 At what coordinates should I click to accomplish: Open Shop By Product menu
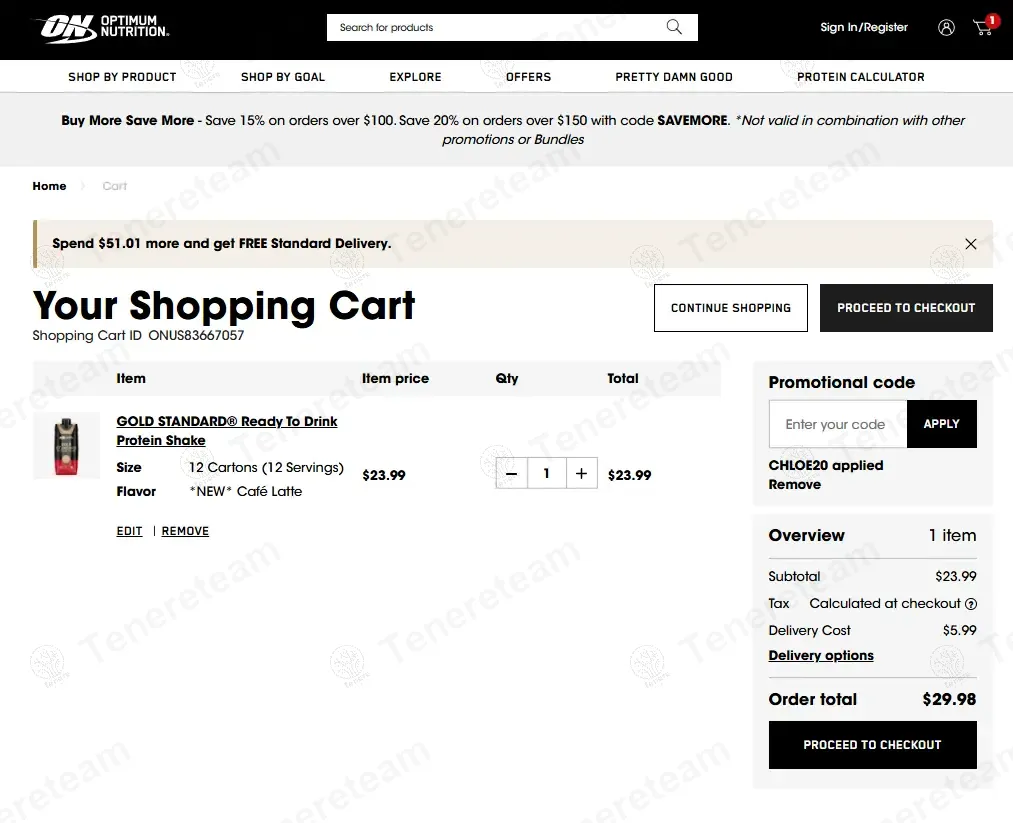tap(122, 77)
